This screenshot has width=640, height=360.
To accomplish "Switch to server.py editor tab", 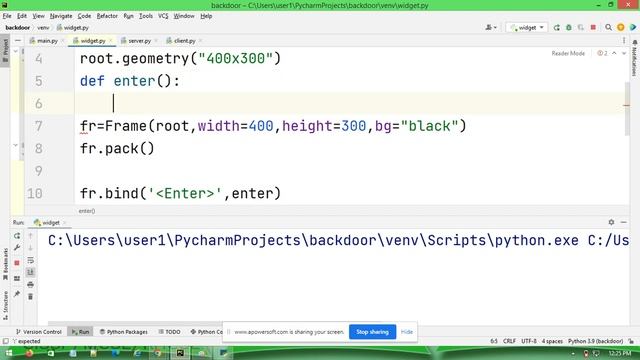I will pyautogui.click(x=139, y=41).
